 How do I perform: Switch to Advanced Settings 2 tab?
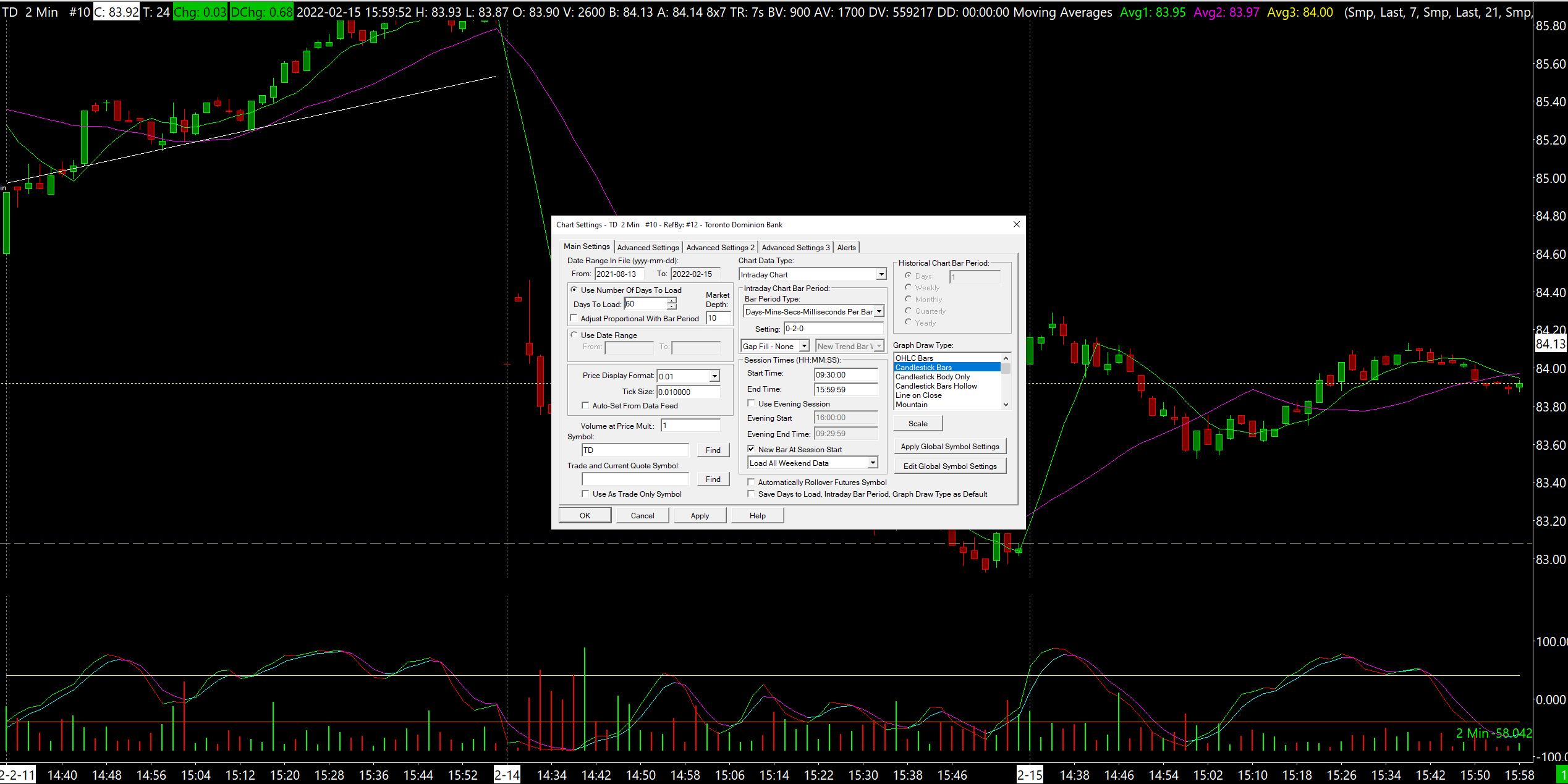click(720, 247)
